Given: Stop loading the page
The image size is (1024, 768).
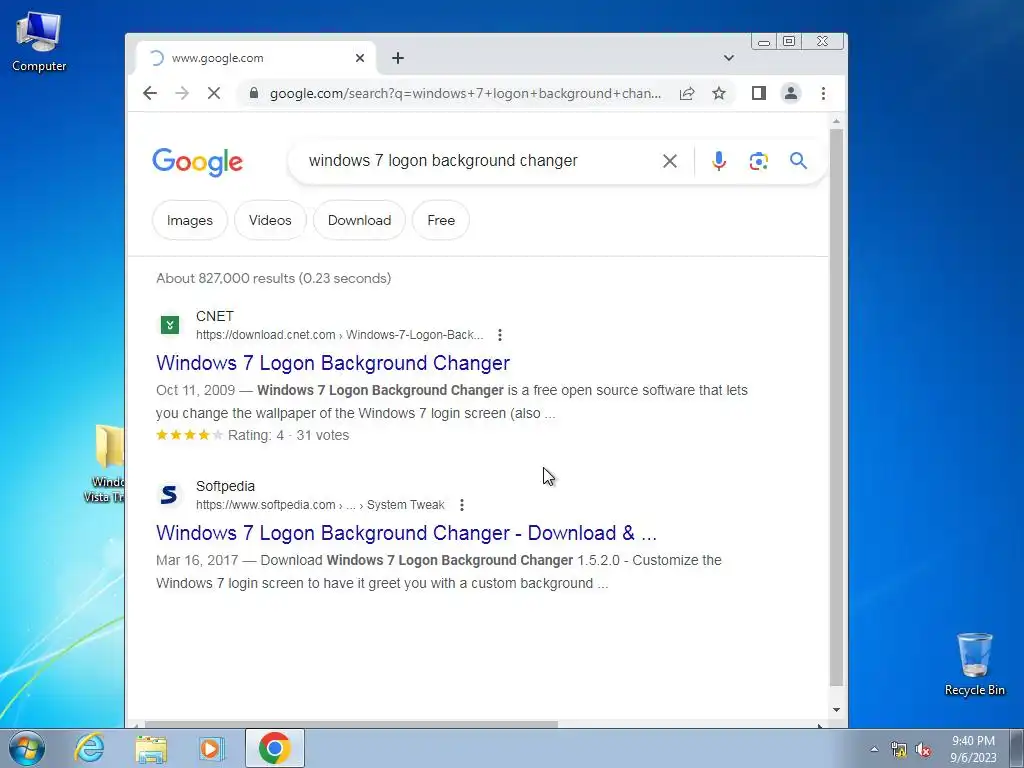Looking at the screenshot, I should 214,93.
